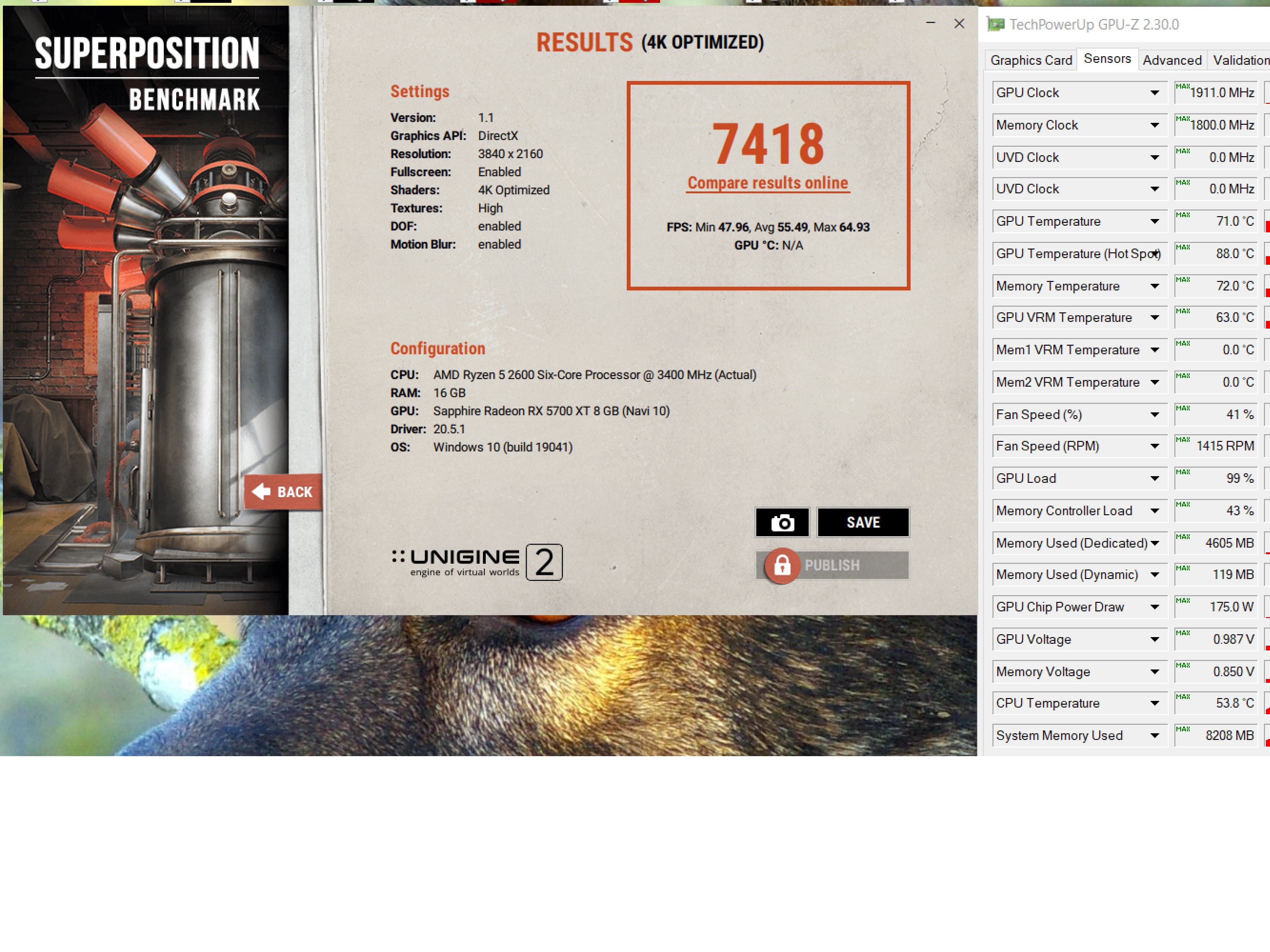Open Memory Controller Load dropdown
Screen dimensions: 1270x952
pyautogui.click(x=1155, y=510)
